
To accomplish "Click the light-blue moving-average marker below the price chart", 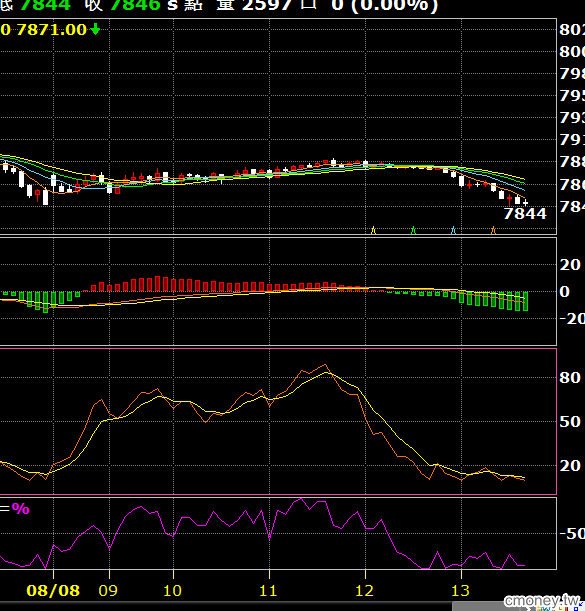I will [x=453, y=230].
